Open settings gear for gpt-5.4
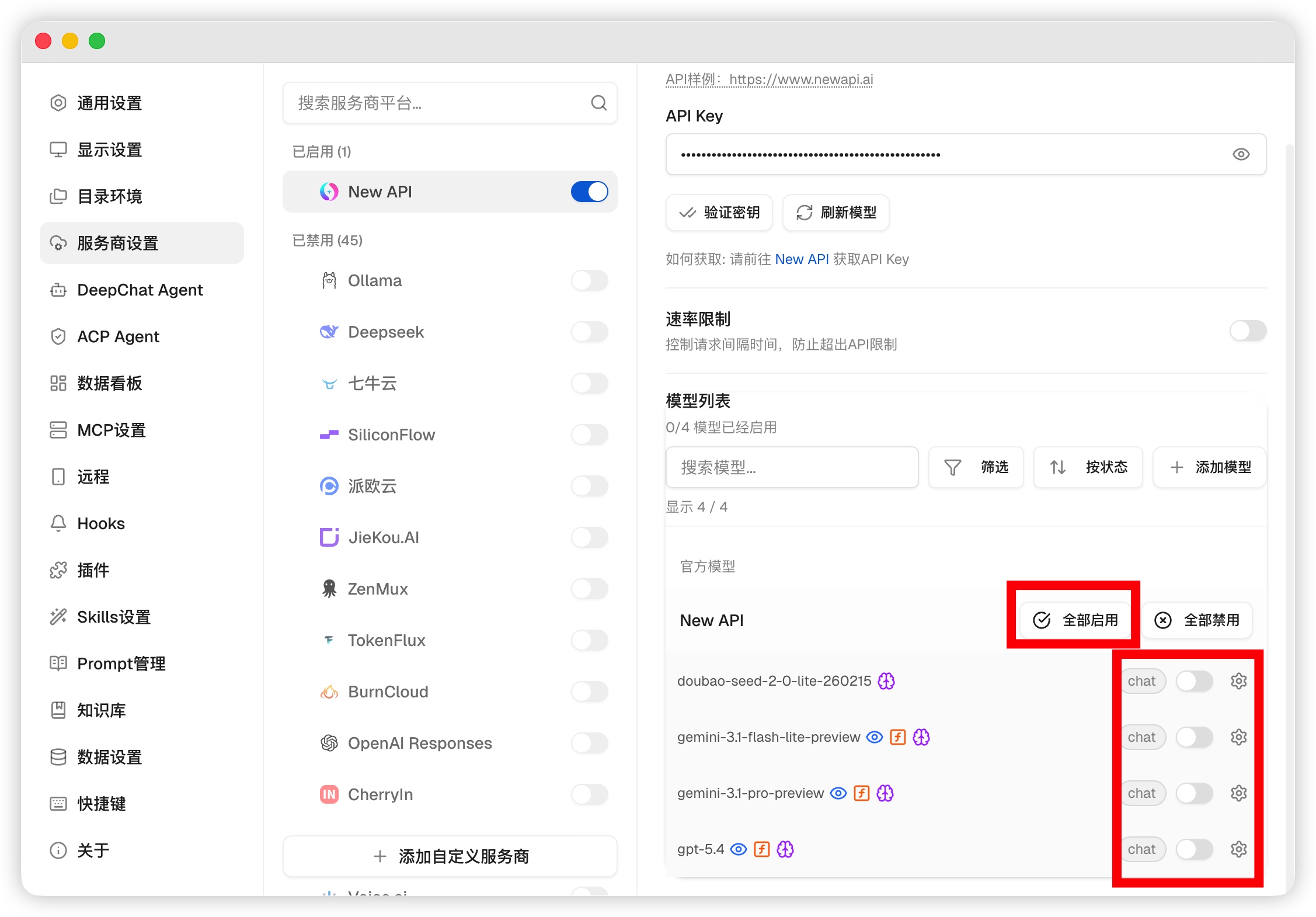Viewport: 1316px width, 917px height. tap(1239, 849)
